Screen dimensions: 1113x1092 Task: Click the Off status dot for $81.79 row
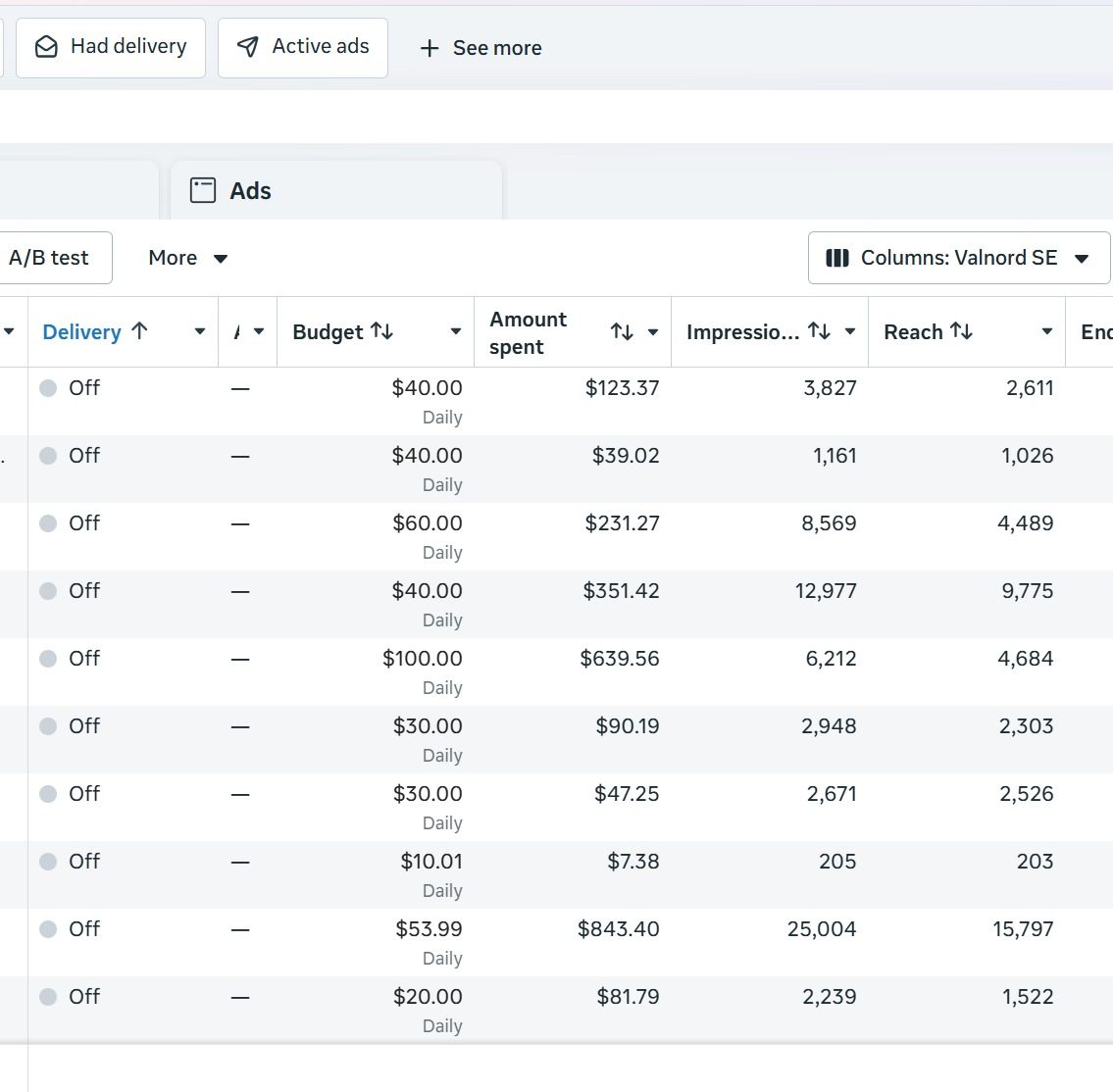click(47, 997)
